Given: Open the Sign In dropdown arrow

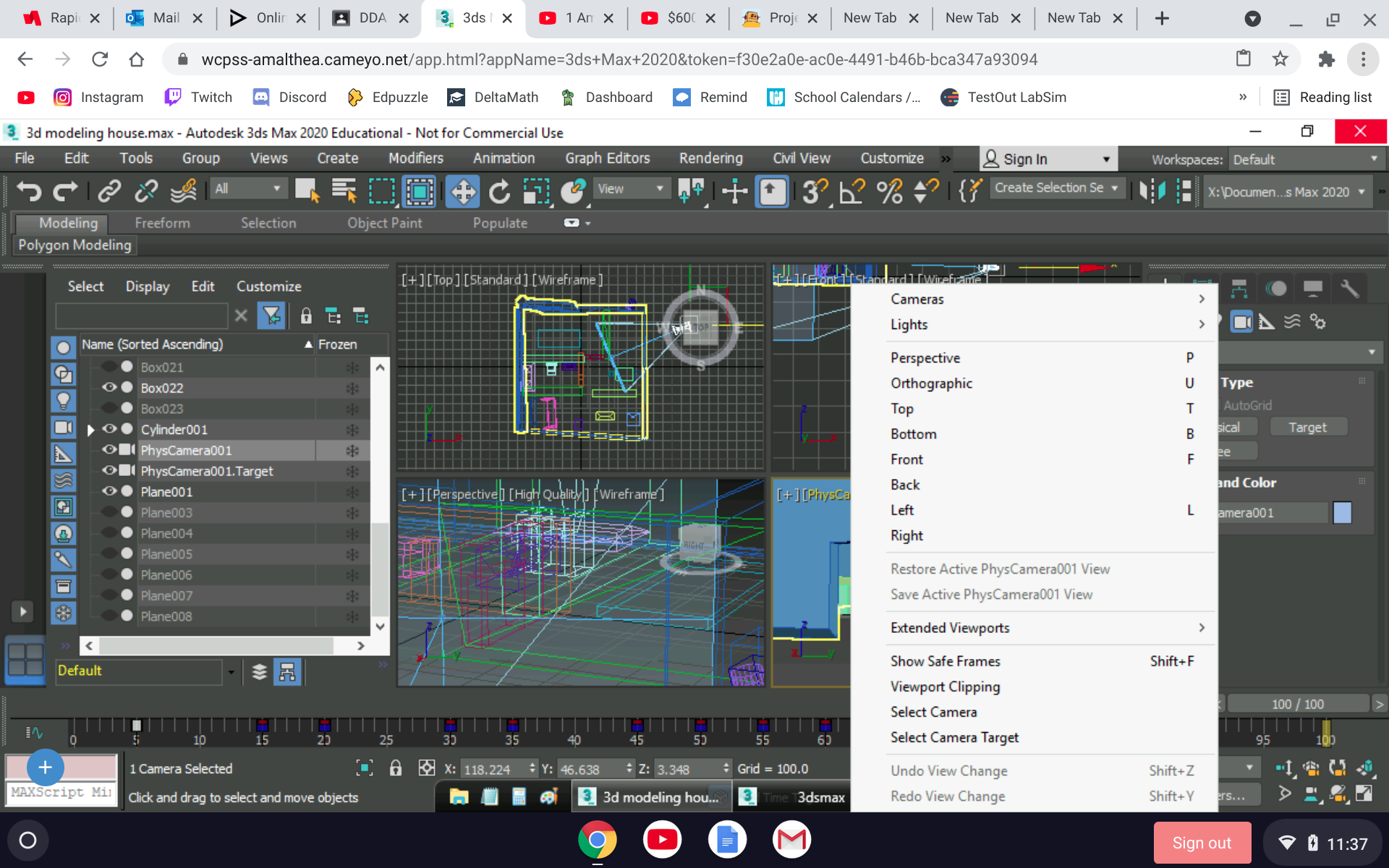Looking at the screenshot, I should pos(1106,159).
